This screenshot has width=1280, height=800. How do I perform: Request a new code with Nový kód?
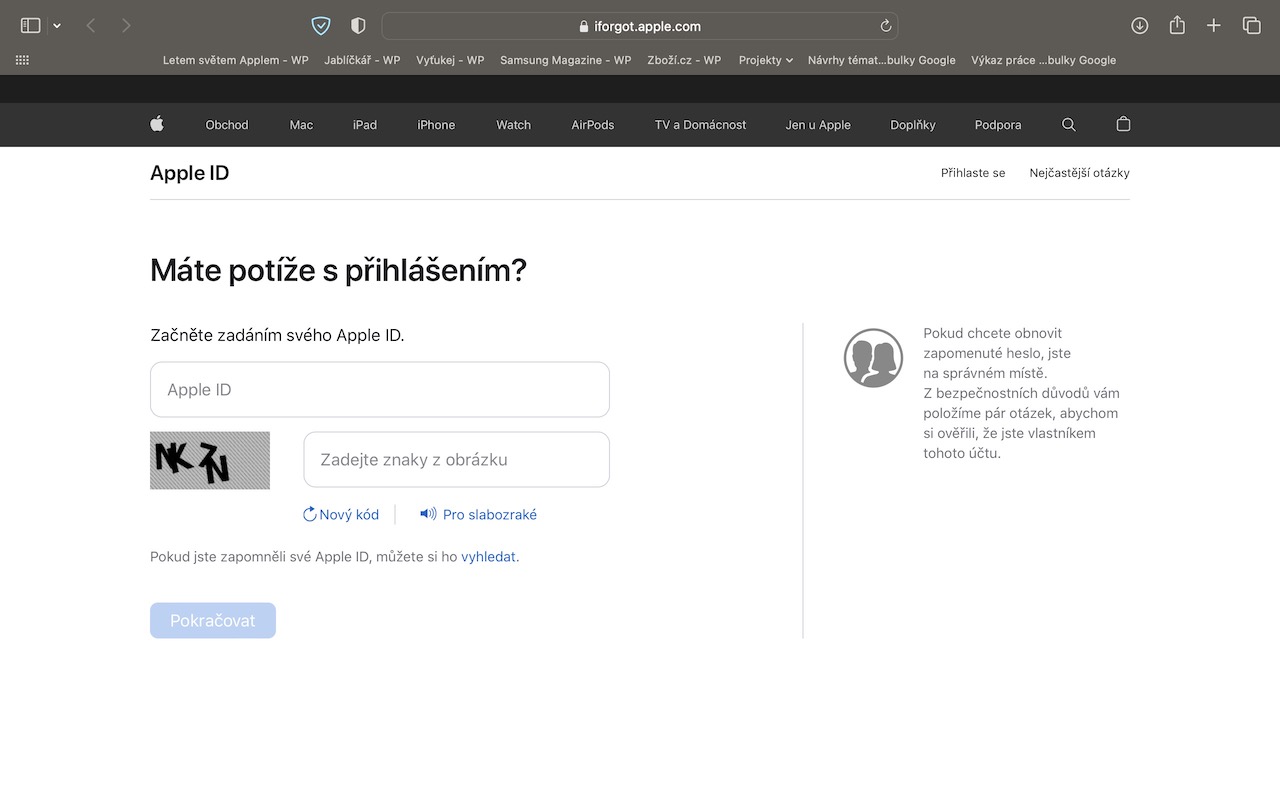[341, 515]
